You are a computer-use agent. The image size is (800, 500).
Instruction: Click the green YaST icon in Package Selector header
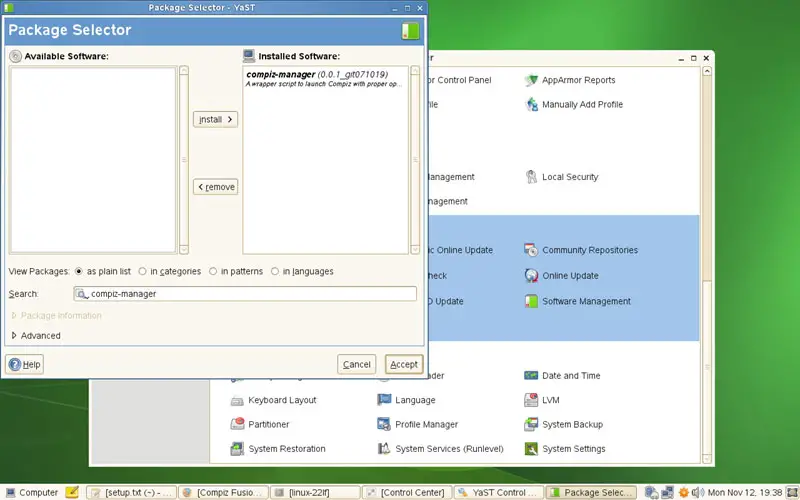pyautogui.click(x=410, y=31)
